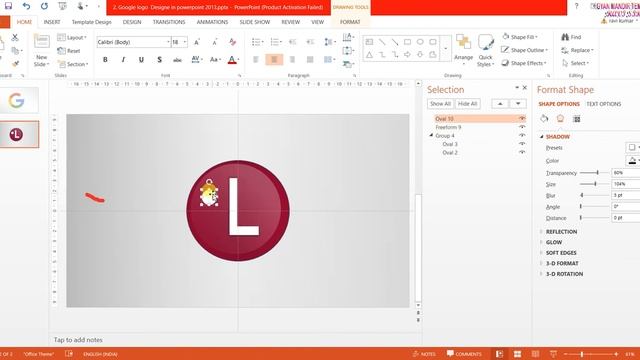
Task: Click the New Slide button
Action: [42, 51]
